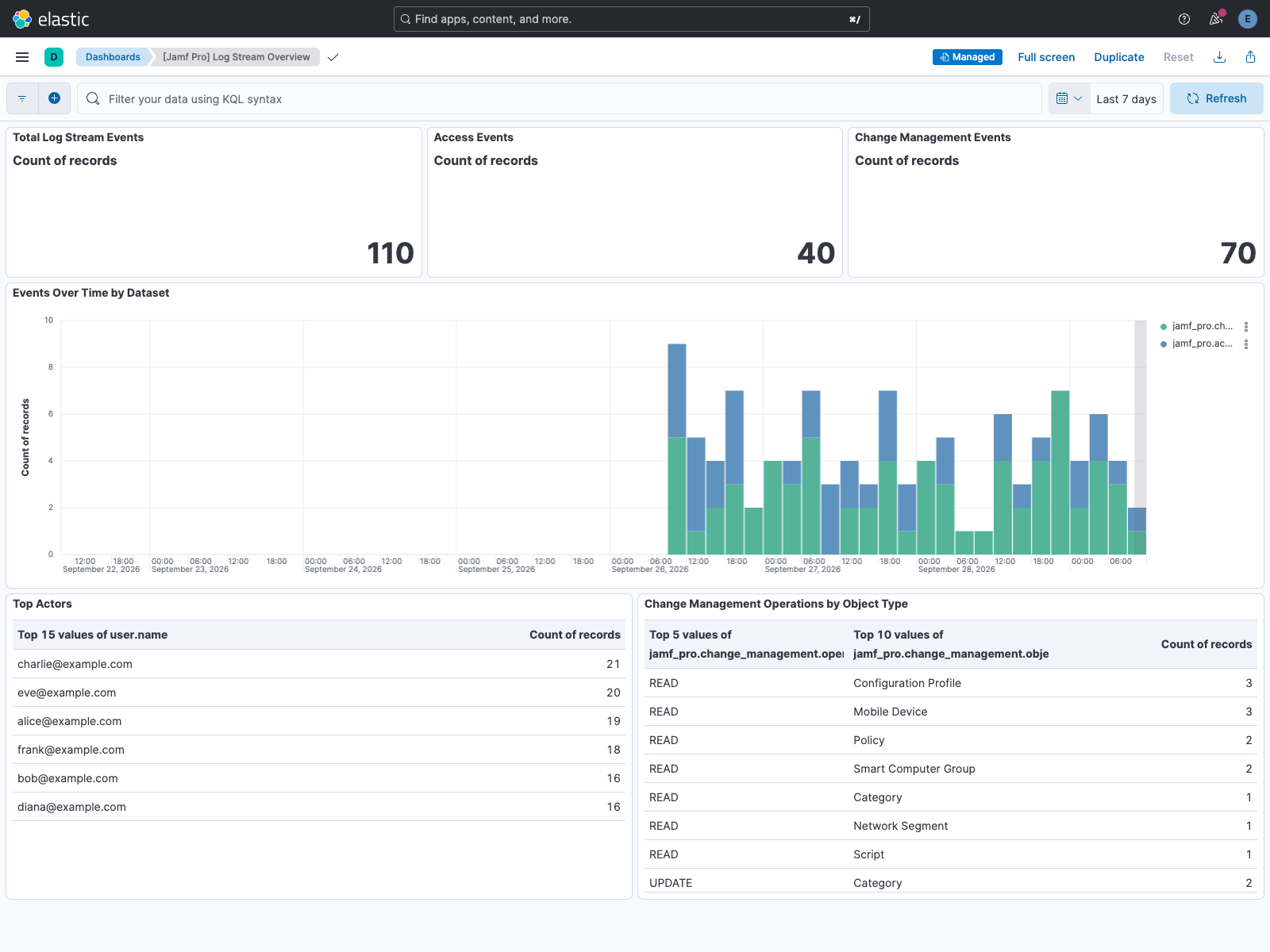Click the Reset link
Screen dimensions: 1270x952
point(1179,57)
